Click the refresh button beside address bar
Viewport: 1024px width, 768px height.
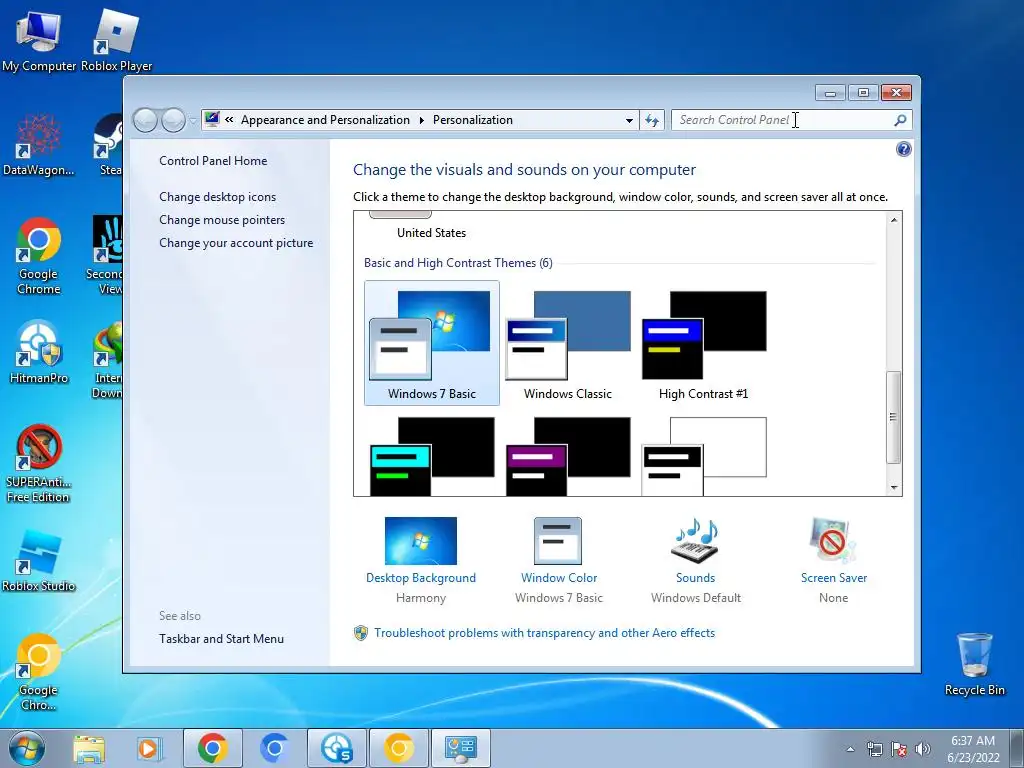coord(652,120)
